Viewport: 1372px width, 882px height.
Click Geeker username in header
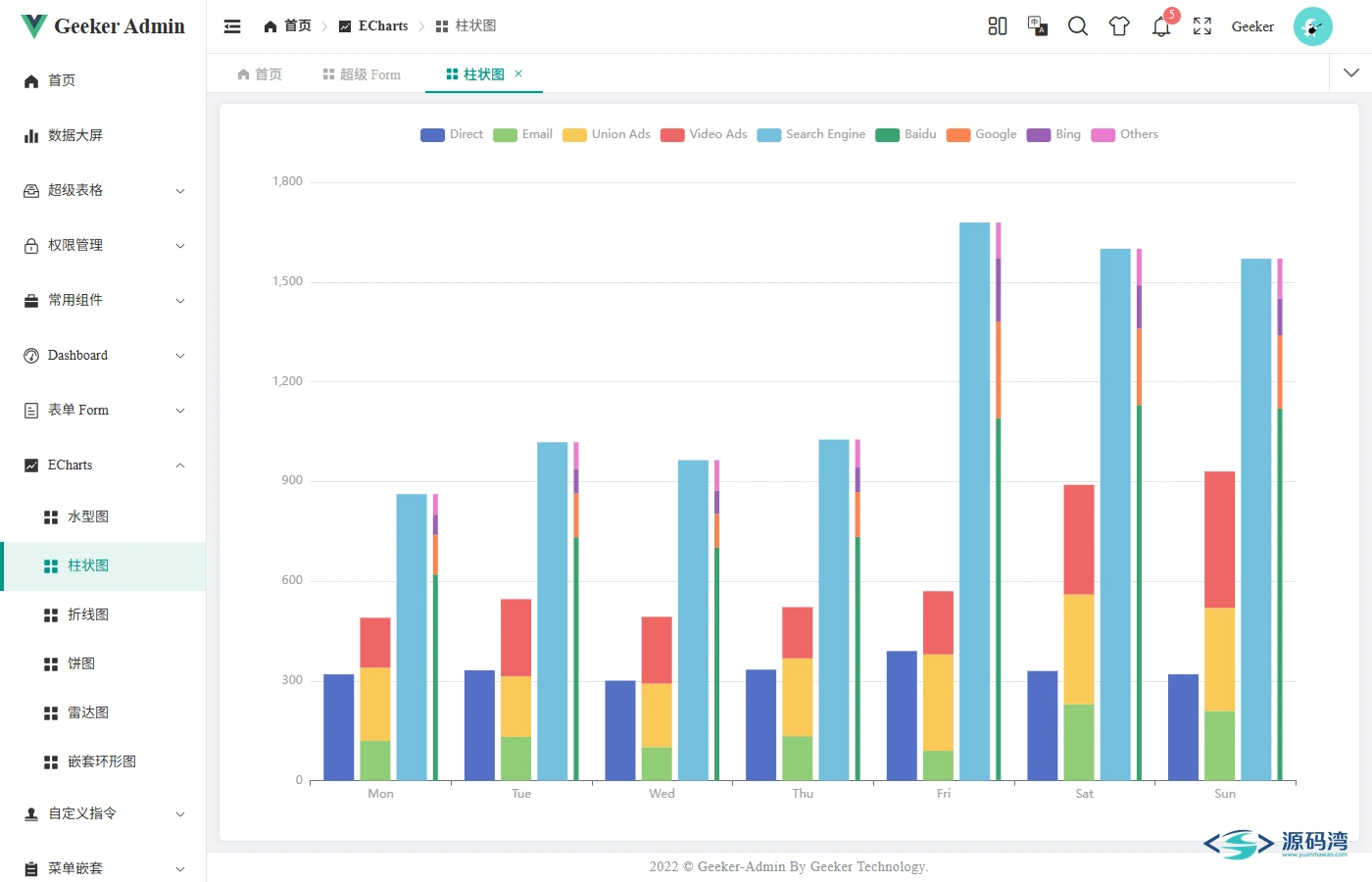pyautogui.click(x=1252, y=26)
